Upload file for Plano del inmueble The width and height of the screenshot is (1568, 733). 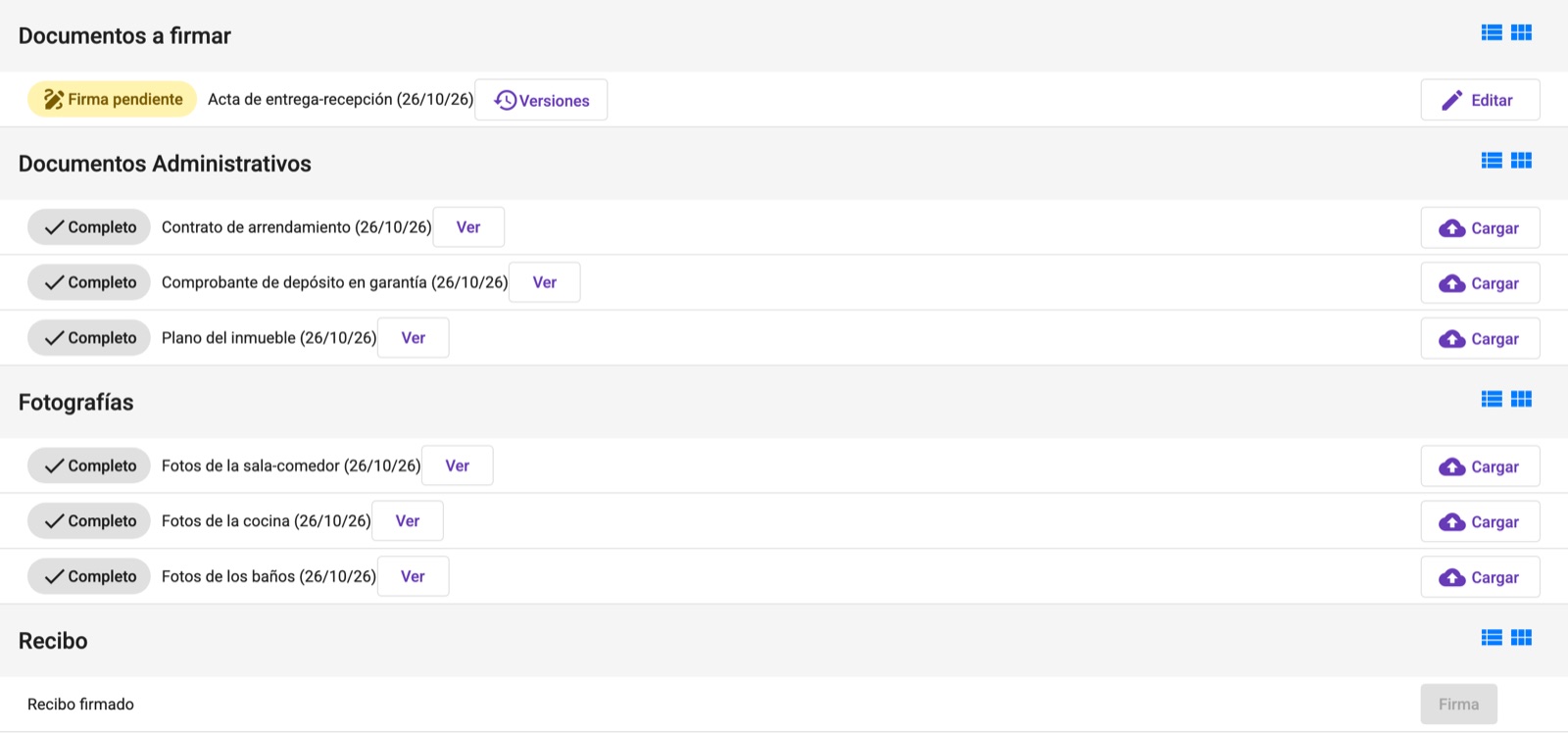click(1480, 338)
